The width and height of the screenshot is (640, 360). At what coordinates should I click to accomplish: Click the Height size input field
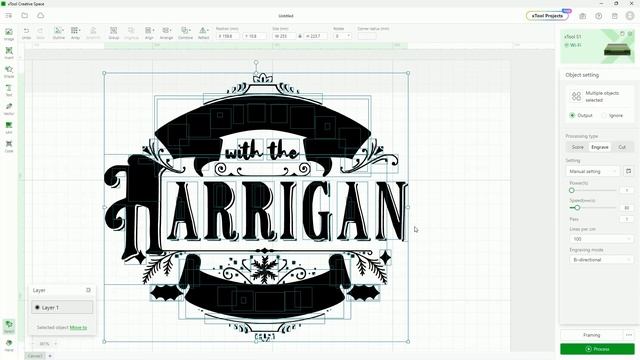[x=316, y=36]
